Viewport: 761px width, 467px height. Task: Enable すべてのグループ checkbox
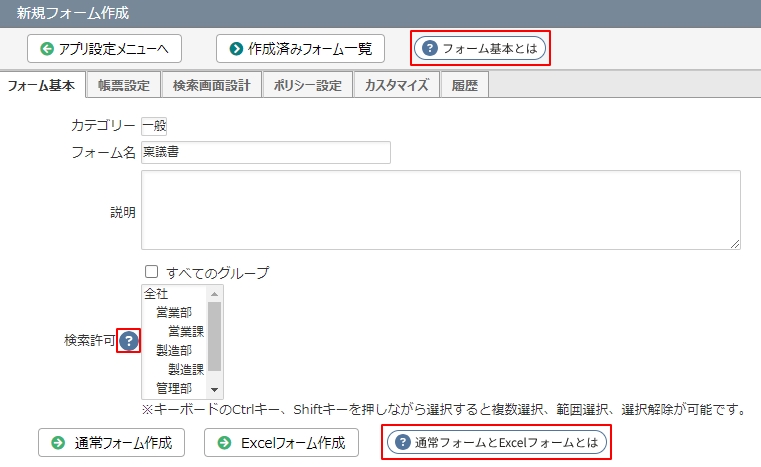[x=152, y=272]
